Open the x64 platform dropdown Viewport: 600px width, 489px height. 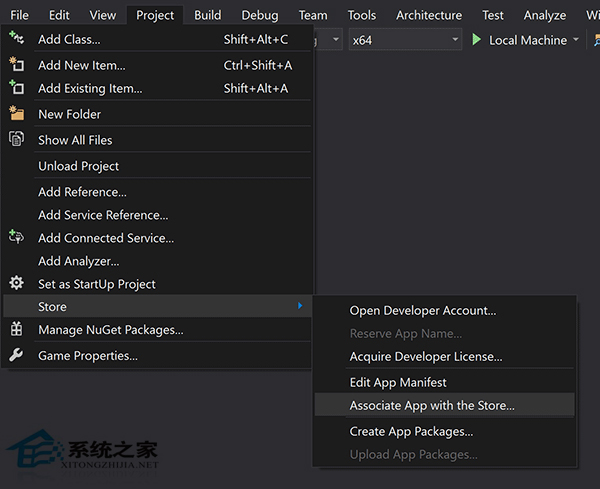405,39
